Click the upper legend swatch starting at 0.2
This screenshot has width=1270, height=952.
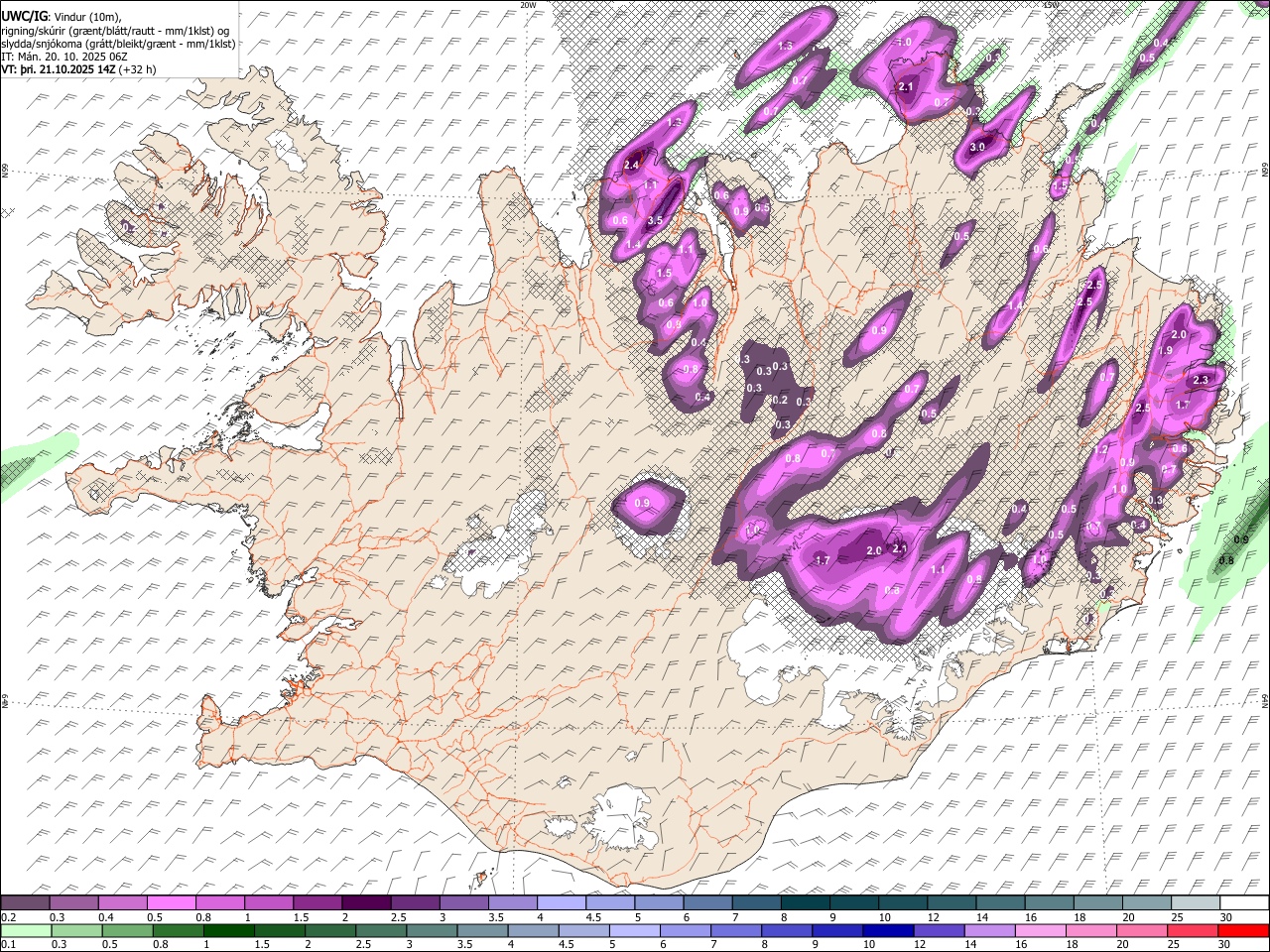[x=25, y=902]
